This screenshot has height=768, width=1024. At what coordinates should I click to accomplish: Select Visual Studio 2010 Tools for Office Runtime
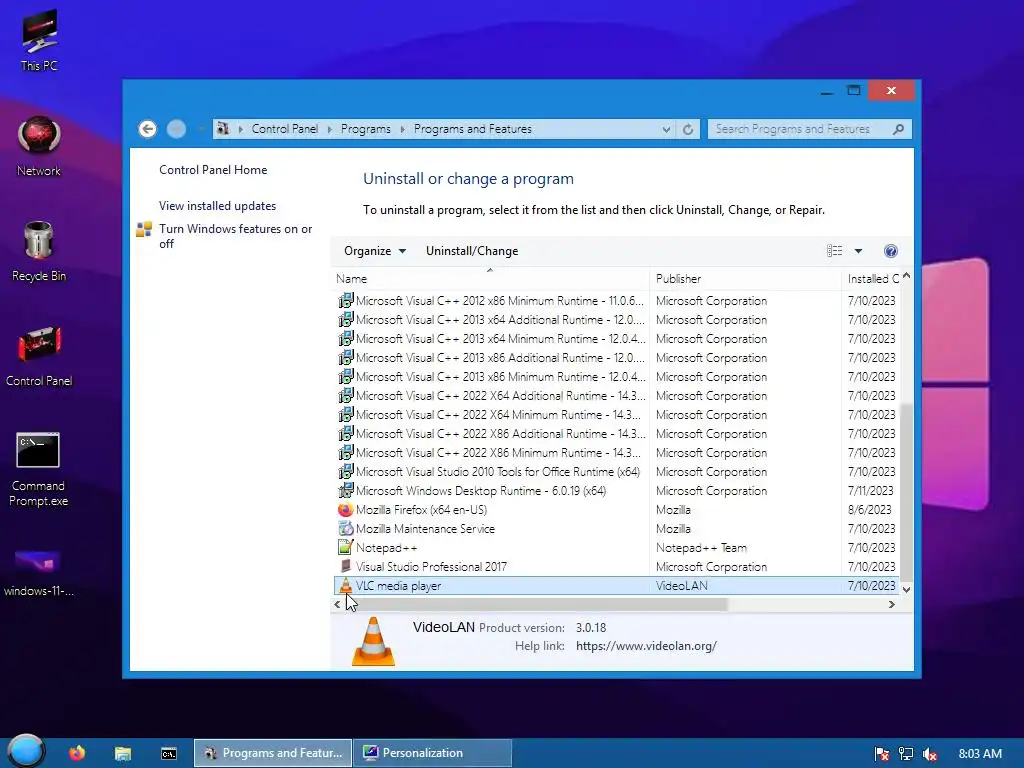point(616,472)
